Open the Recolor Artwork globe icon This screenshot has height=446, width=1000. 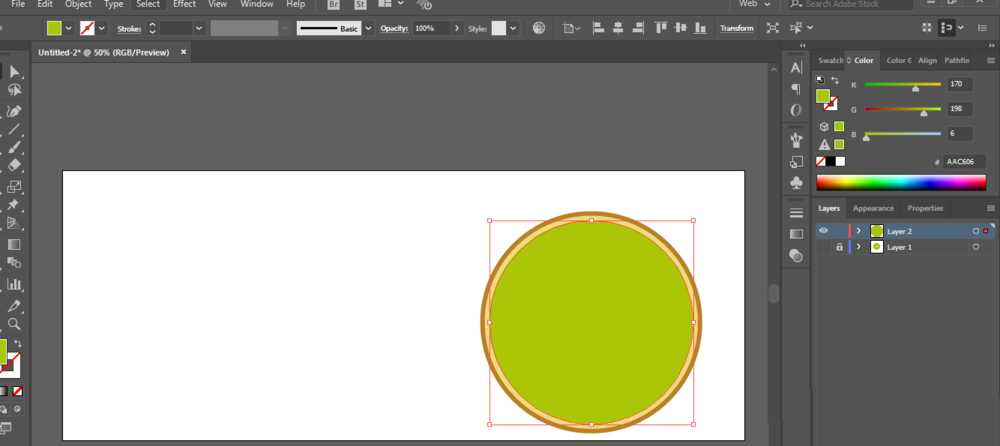pos(540,28)
